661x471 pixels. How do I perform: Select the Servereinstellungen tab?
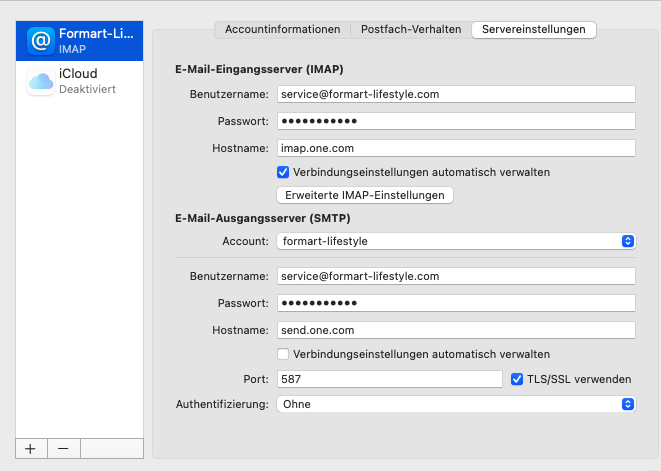point(533,30)
